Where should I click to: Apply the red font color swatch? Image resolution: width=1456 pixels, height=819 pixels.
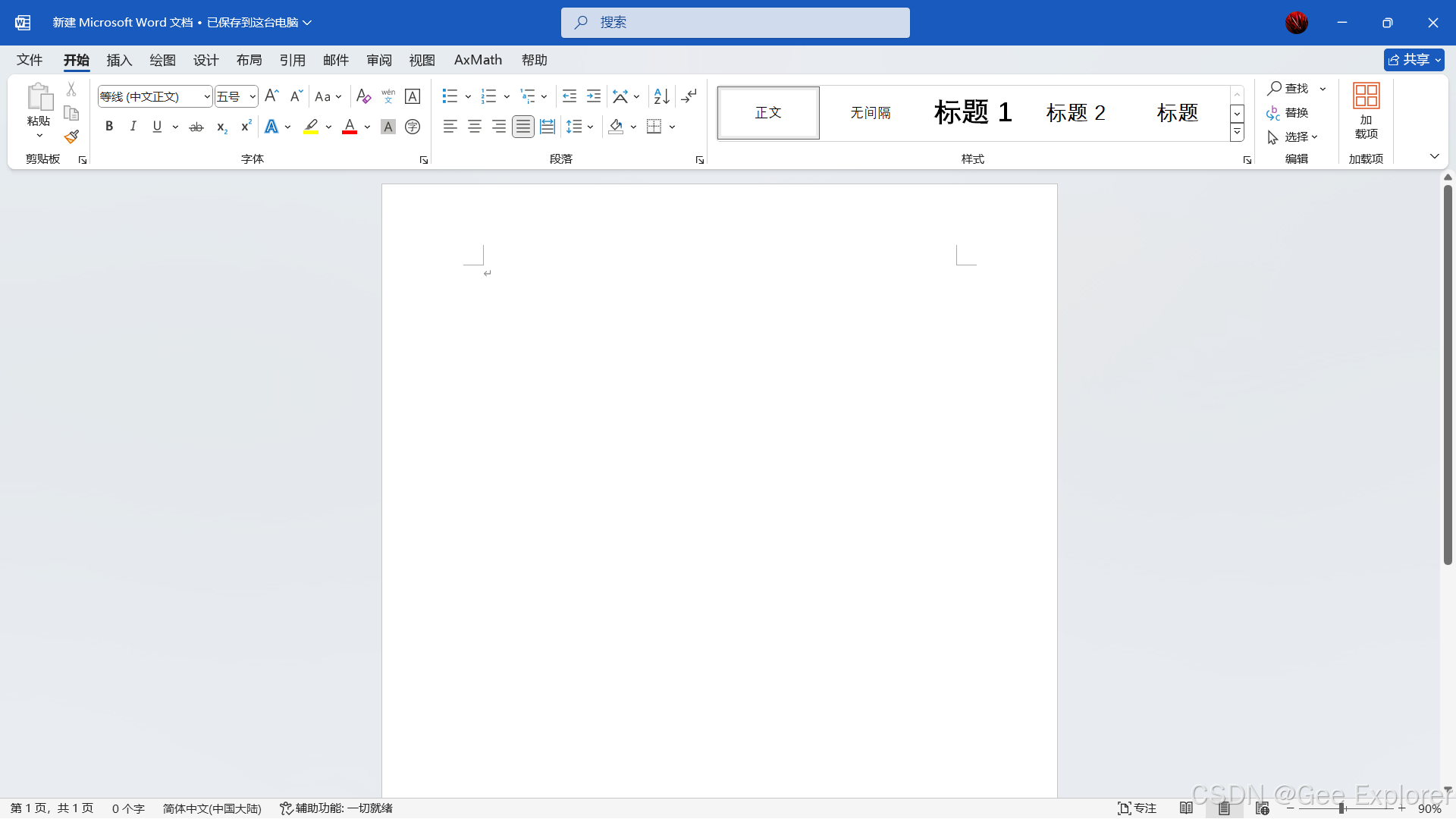pyautogui.click(x=349, y=127)
